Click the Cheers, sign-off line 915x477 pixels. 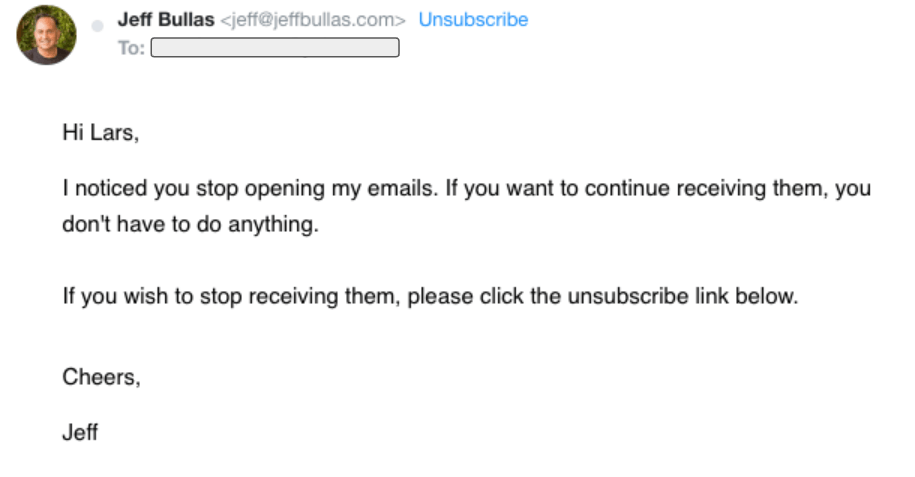click(x=102, y=377)
